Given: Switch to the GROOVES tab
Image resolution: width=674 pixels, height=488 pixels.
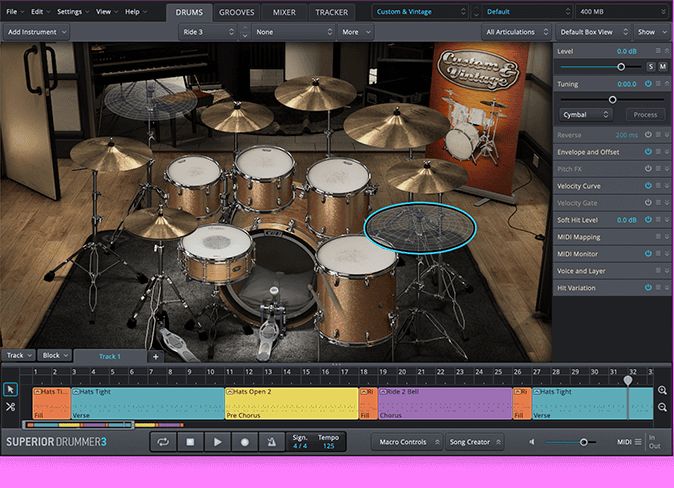Looking at the screenshot, I should pyautogui.click(x=236, y=12).
